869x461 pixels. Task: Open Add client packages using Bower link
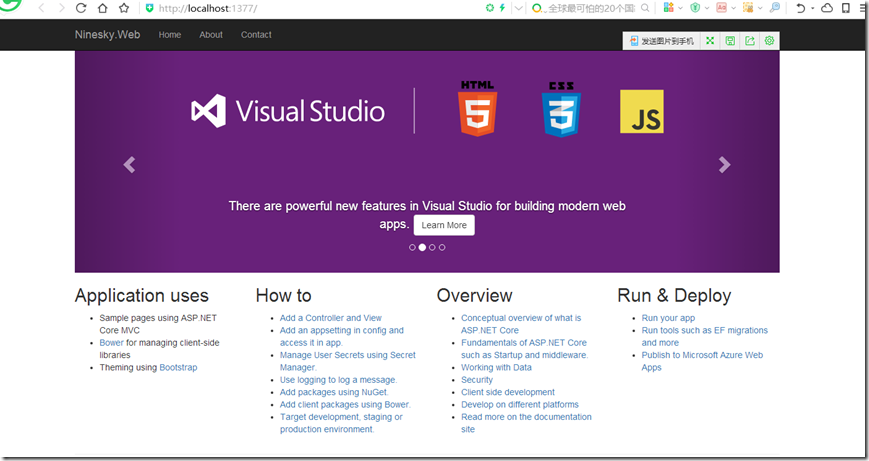[x=345, y=404]
